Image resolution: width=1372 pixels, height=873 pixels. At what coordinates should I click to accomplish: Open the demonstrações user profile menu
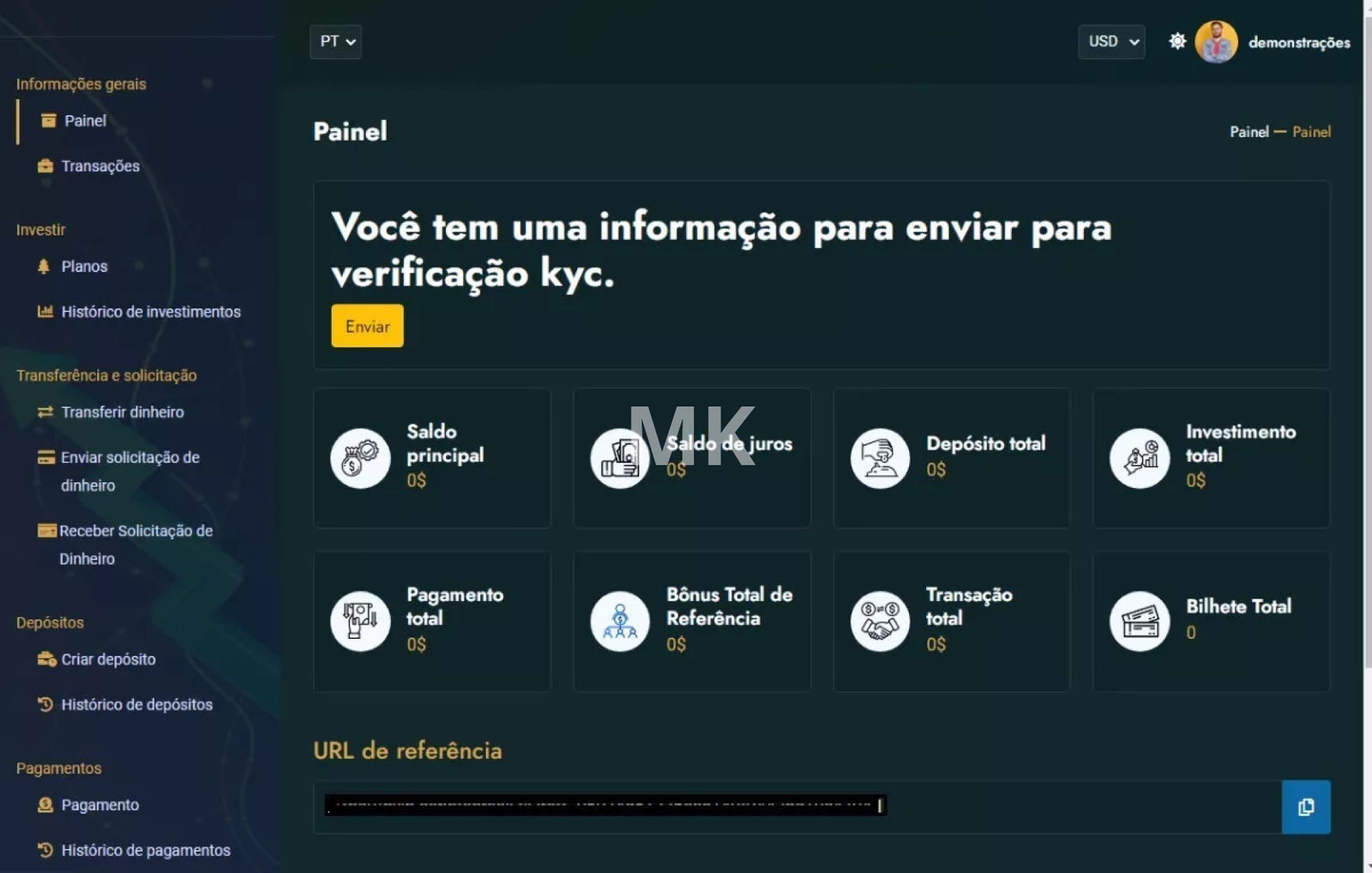1298,42
